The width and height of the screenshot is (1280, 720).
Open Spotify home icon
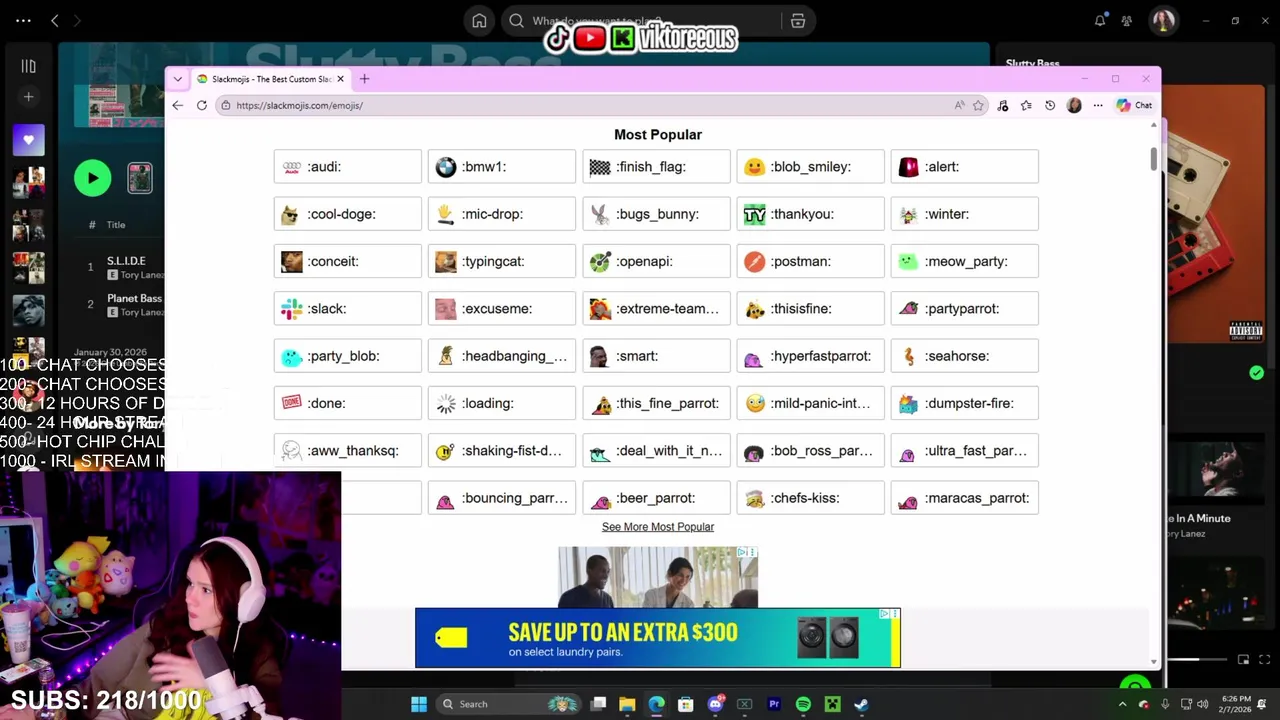(479, 21)
